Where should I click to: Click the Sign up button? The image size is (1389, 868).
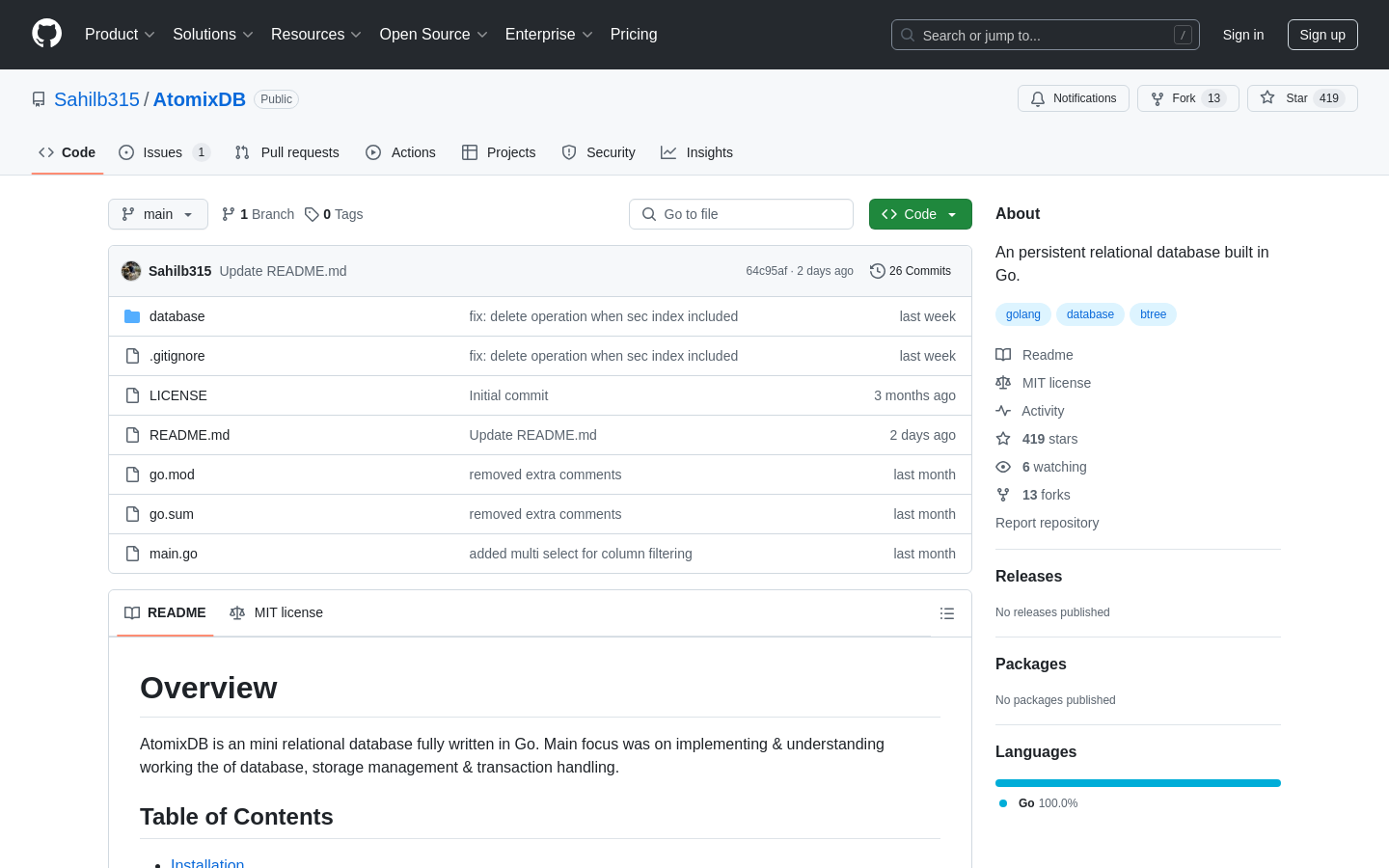(1322, 35)
